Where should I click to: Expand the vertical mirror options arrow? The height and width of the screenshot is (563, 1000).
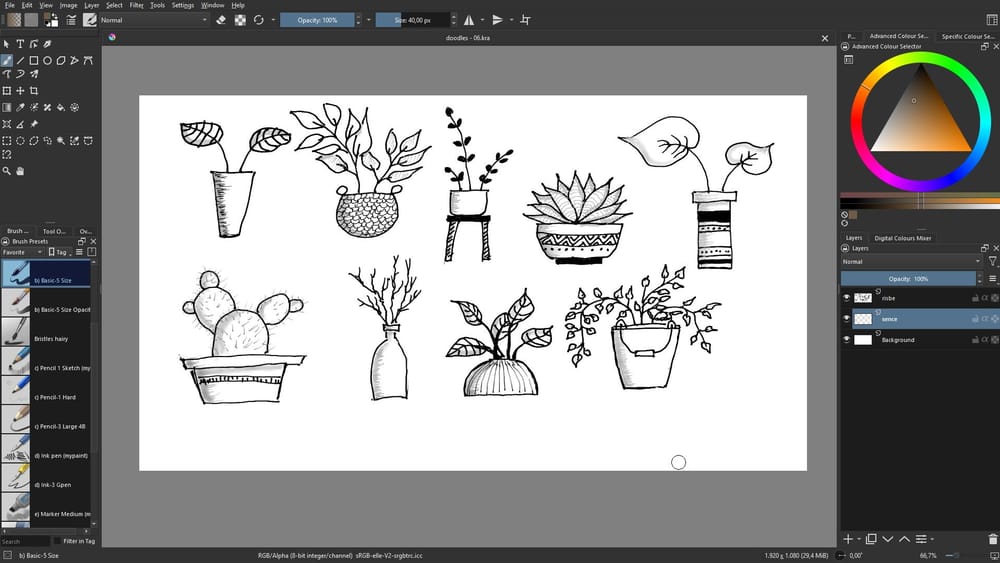511,20
